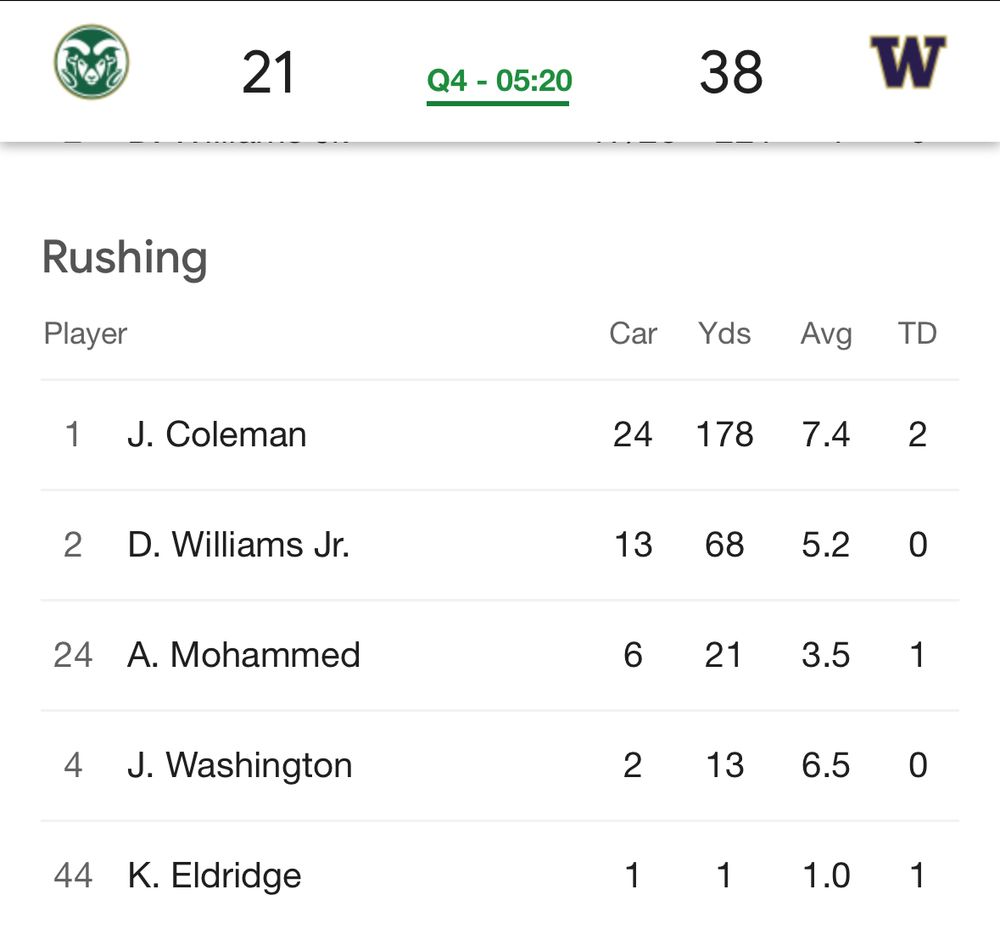Tap Coleman's 178 rushing yards value

click(x=724, y=435)
